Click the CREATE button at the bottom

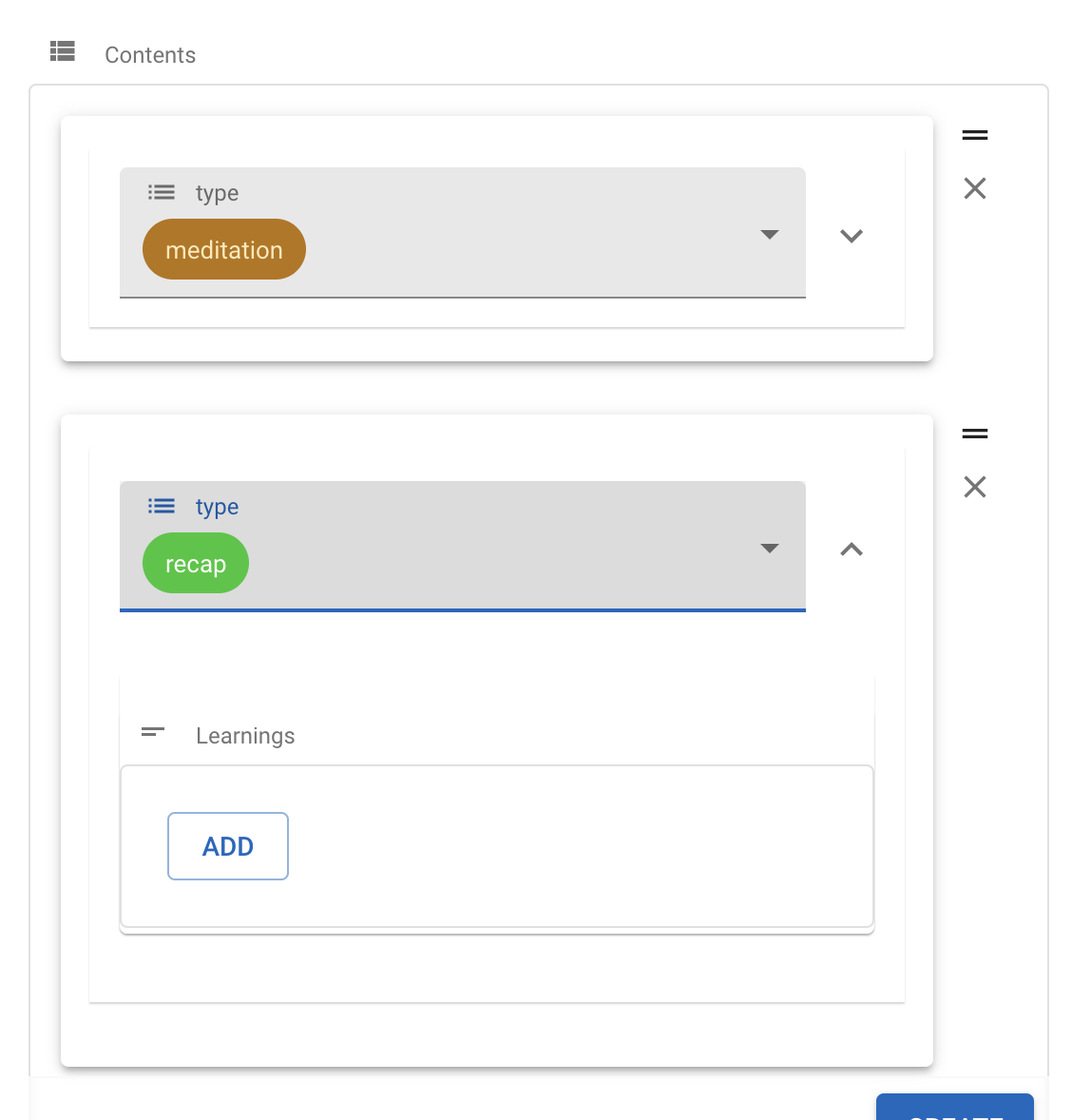coord(954,1112)
